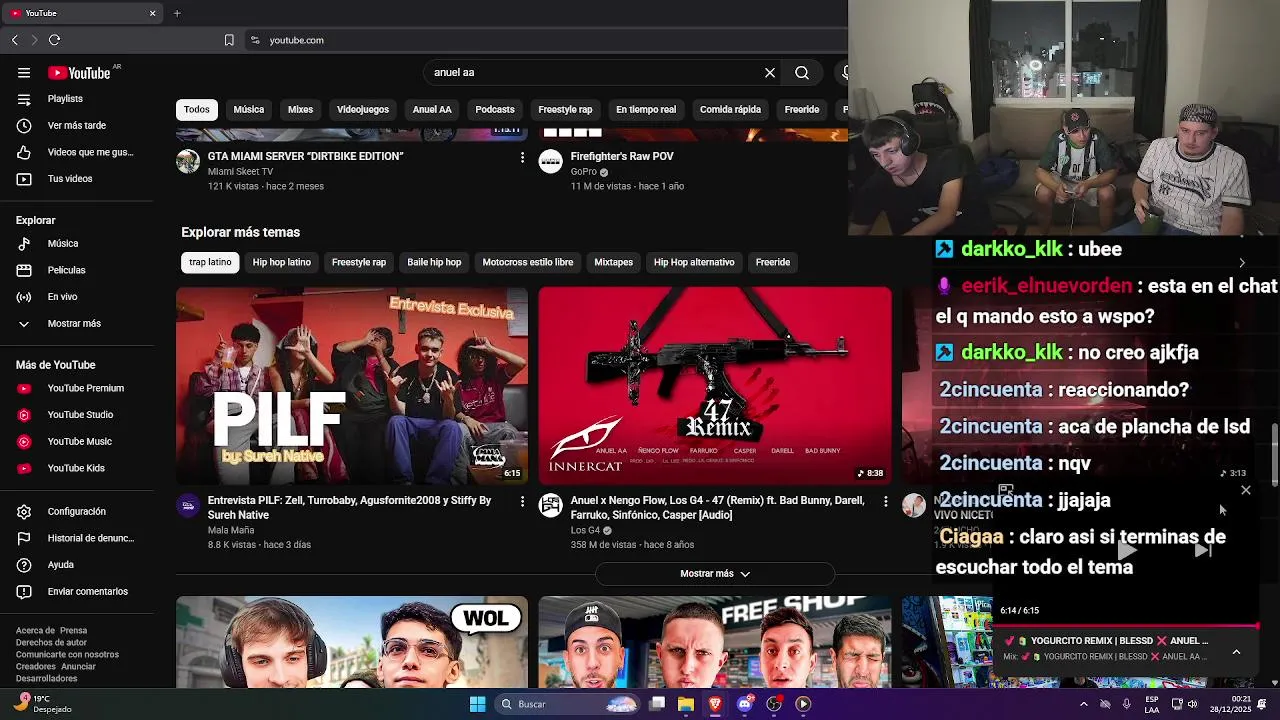
Task: Click the Los G4 channel avatar
Action: 551,506
